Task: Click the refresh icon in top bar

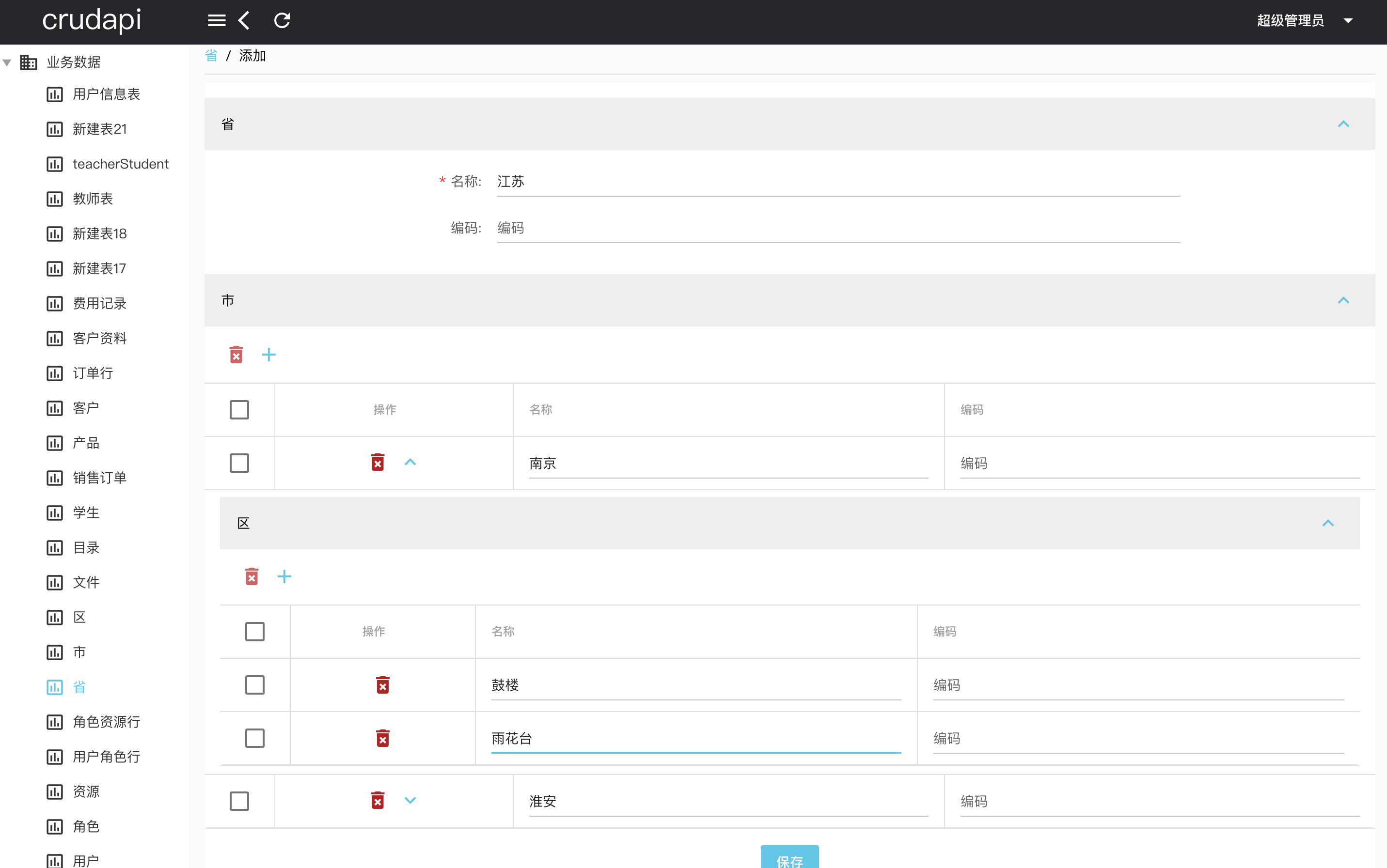Action: point(282,21)
